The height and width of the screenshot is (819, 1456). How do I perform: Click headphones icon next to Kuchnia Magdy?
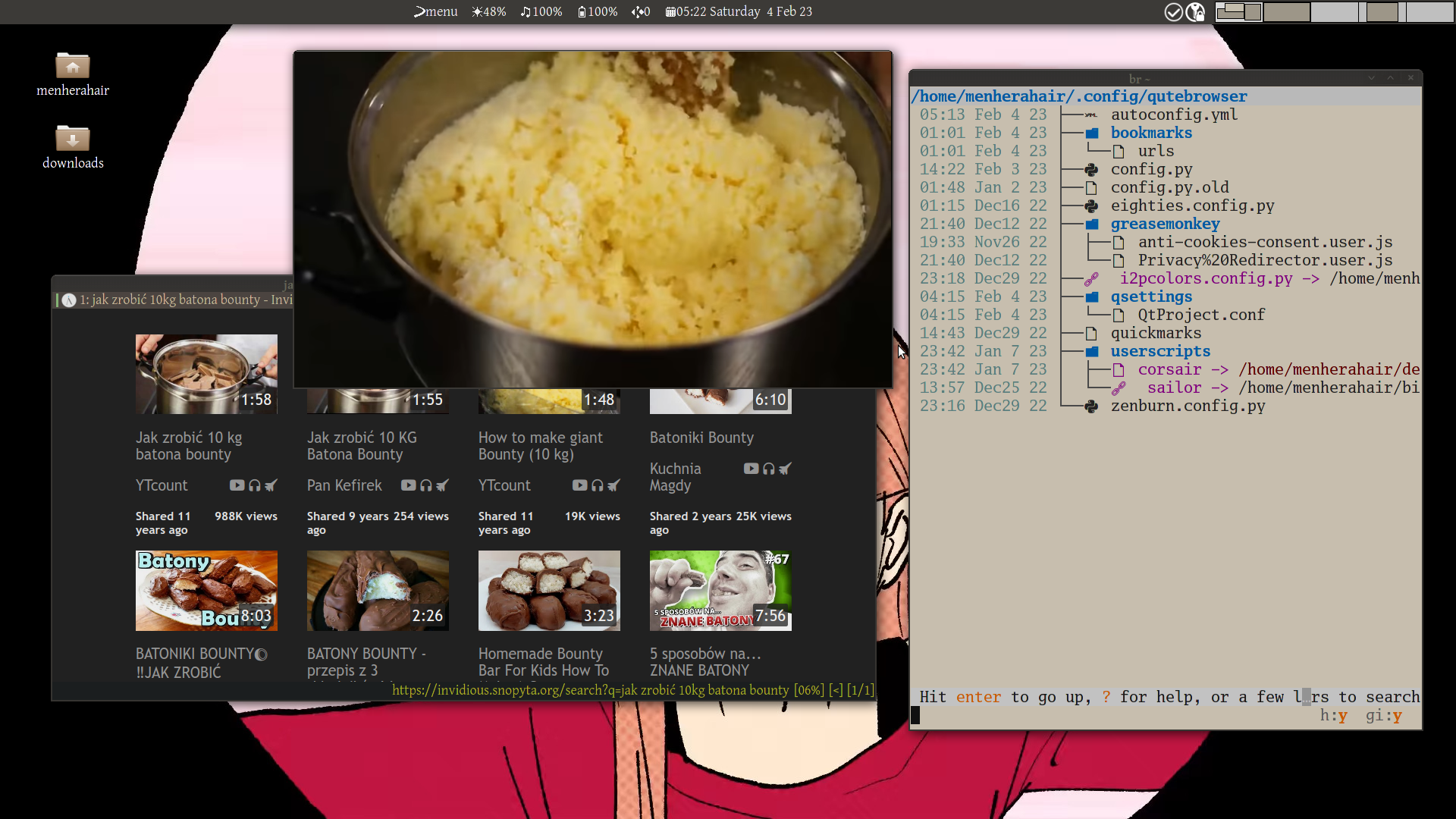(769, 469)
